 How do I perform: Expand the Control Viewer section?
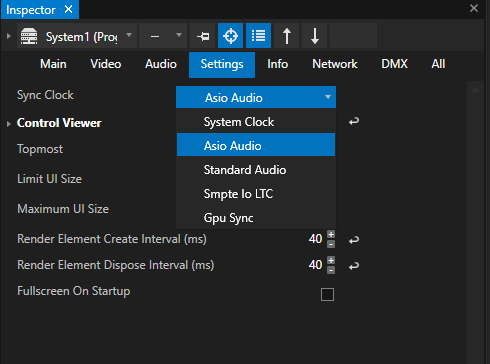tap(9, 124)
